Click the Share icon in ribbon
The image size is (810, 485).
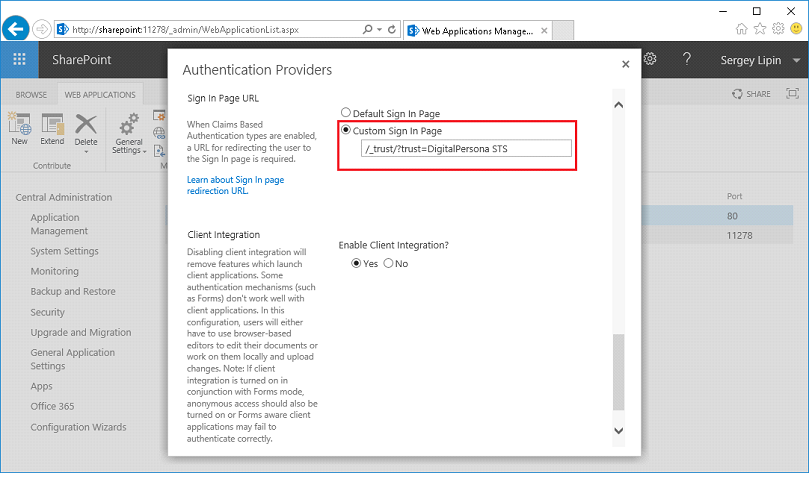click(x=751, y=94)
